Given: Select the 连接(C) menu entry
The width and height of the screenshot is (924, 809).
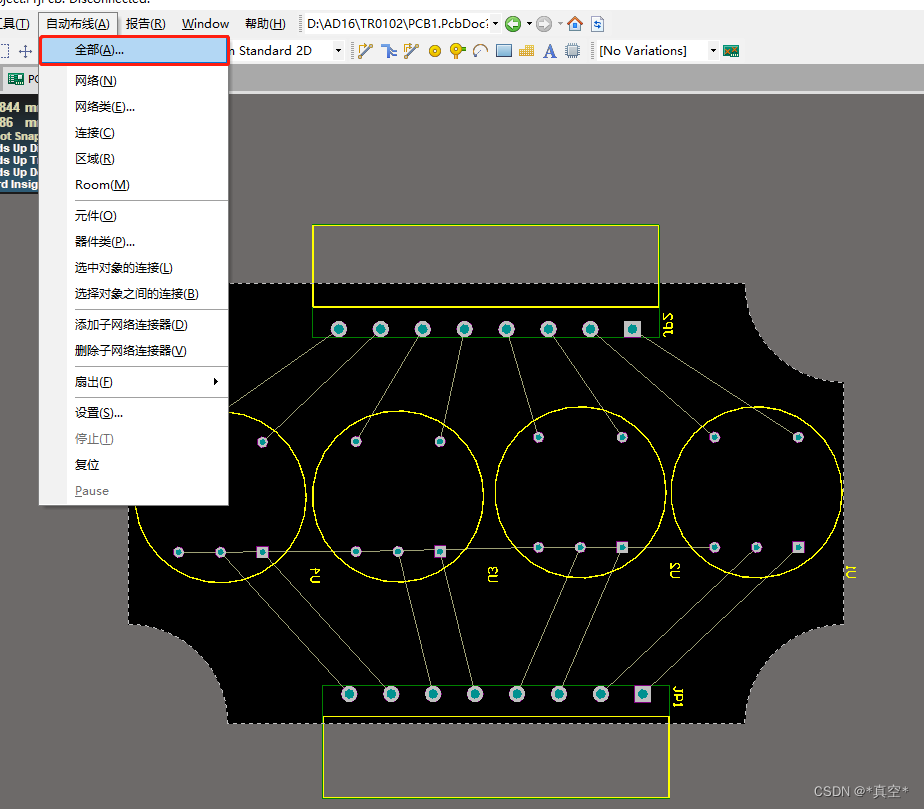Looking at the screenshot, I should (x=134, y=133).
